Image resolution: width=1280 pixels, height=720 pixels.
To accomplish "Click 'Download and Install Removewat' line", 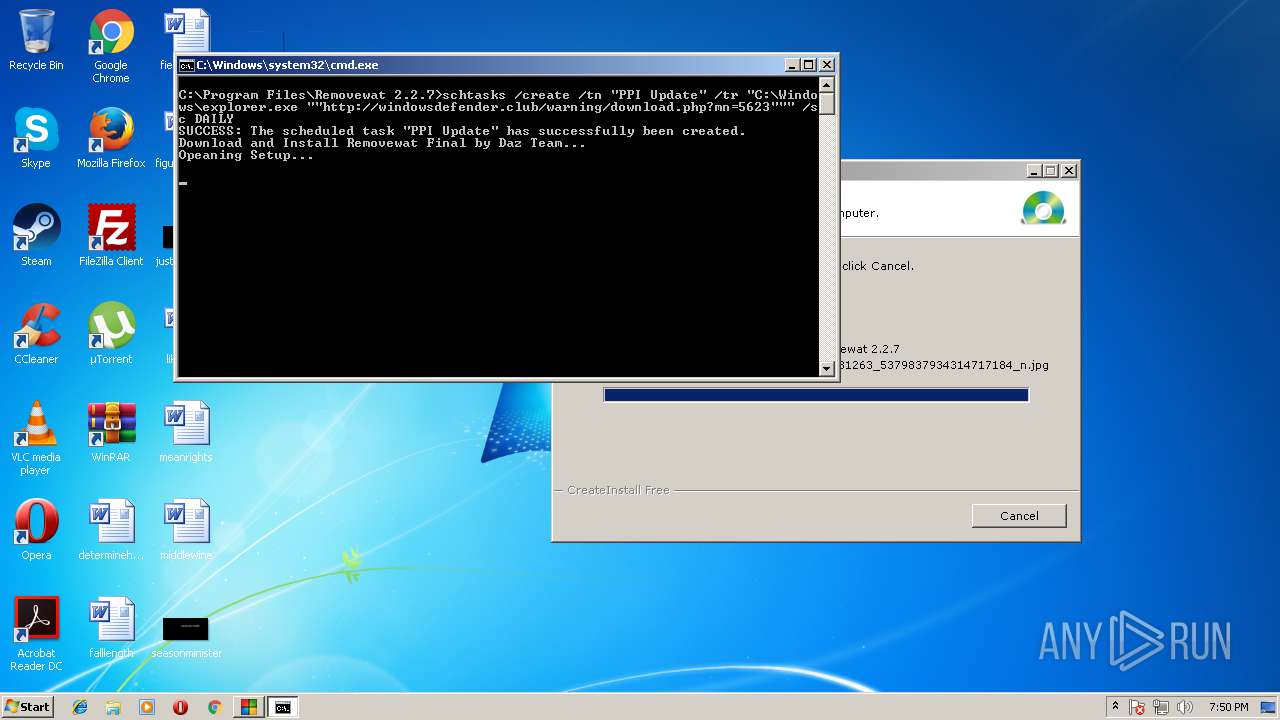I will [x=382, y=143].
